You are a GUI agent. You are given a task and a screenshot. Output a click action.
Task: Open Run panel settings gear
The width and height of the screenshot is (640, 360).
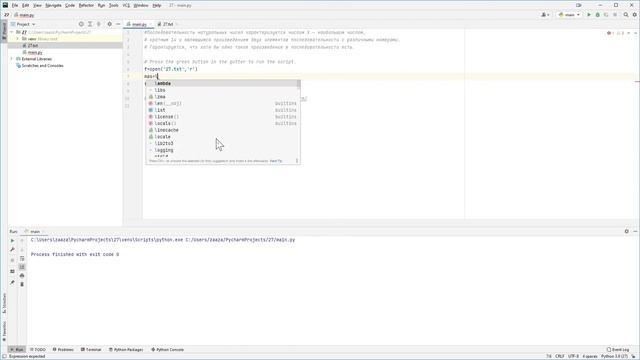pos(627,231)
